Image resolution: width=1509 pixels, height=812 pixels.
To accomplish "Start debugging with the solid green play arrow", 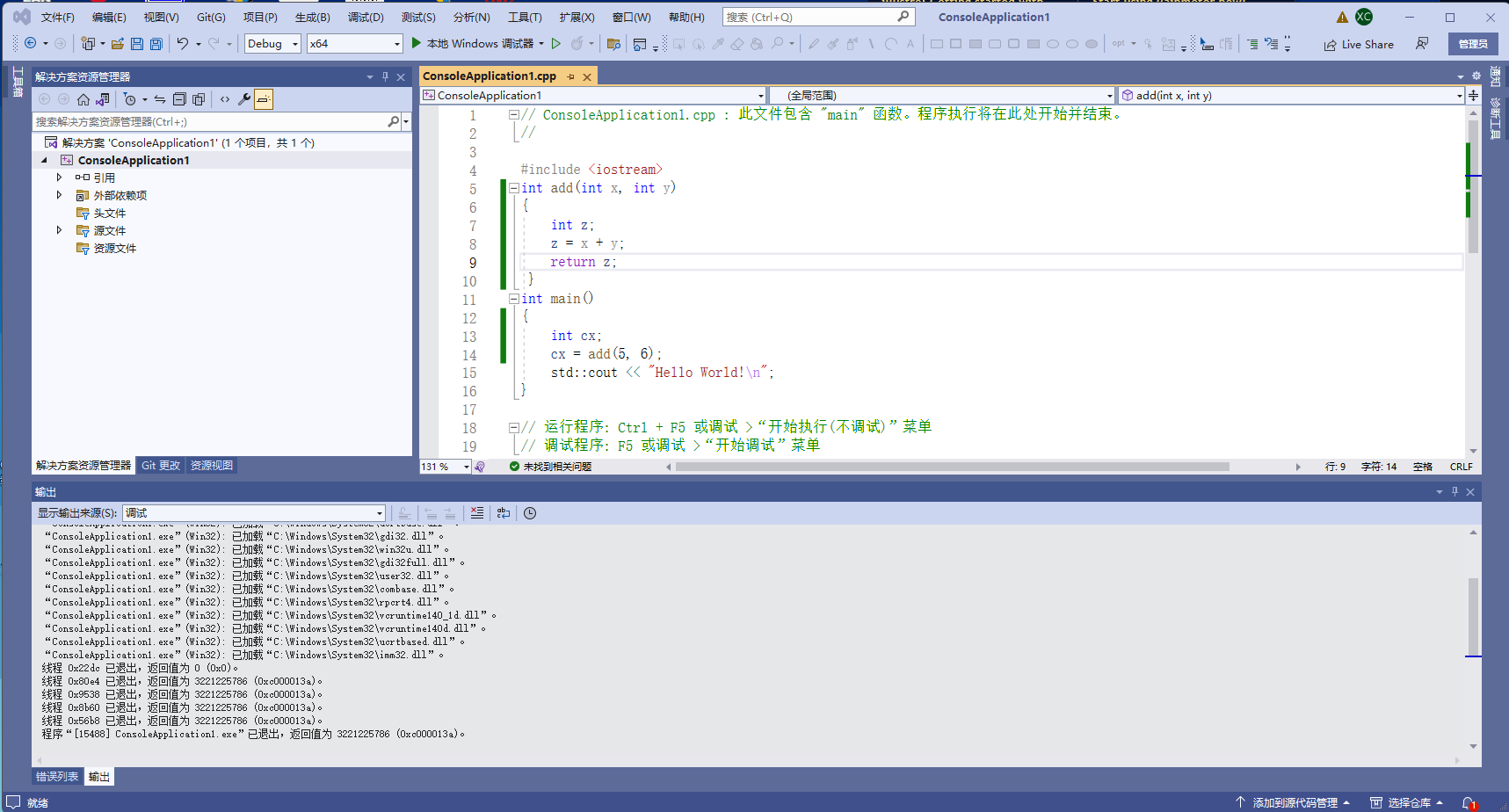I will pos(417,43).
